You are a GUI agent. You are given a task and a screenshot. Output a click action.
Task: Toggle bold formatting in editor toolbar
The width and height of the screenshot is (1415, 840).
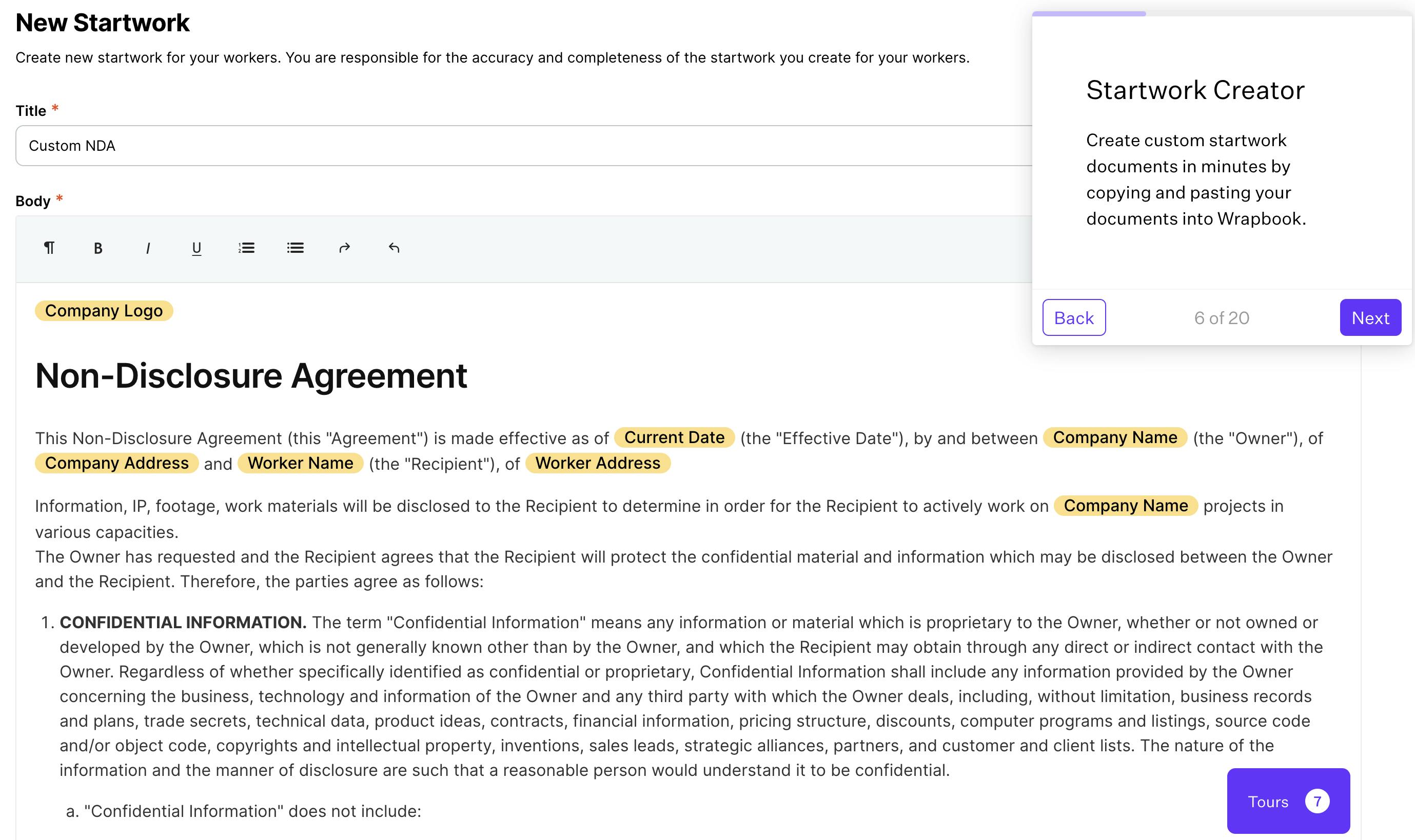click(x=98, y=248)
